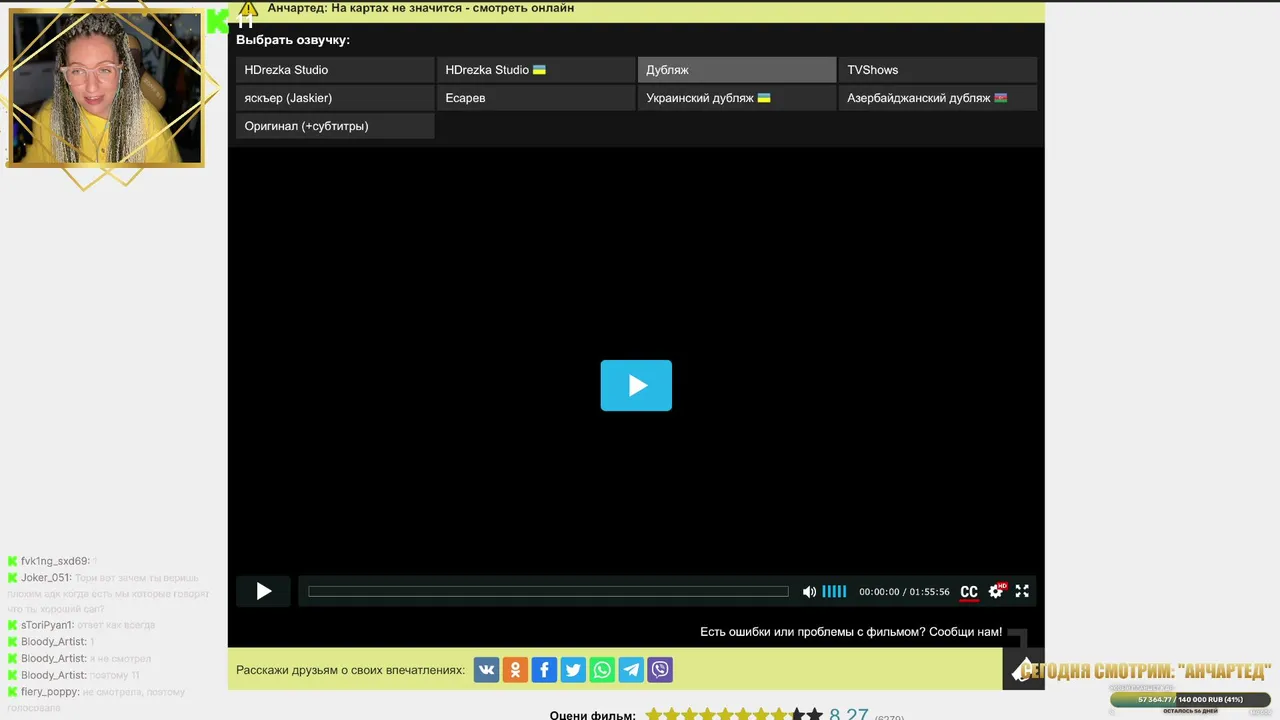The image size is (1280, 720).
Task: Open the HD quality settings gear
Action: pyautogui.click(x=997, y=590)
